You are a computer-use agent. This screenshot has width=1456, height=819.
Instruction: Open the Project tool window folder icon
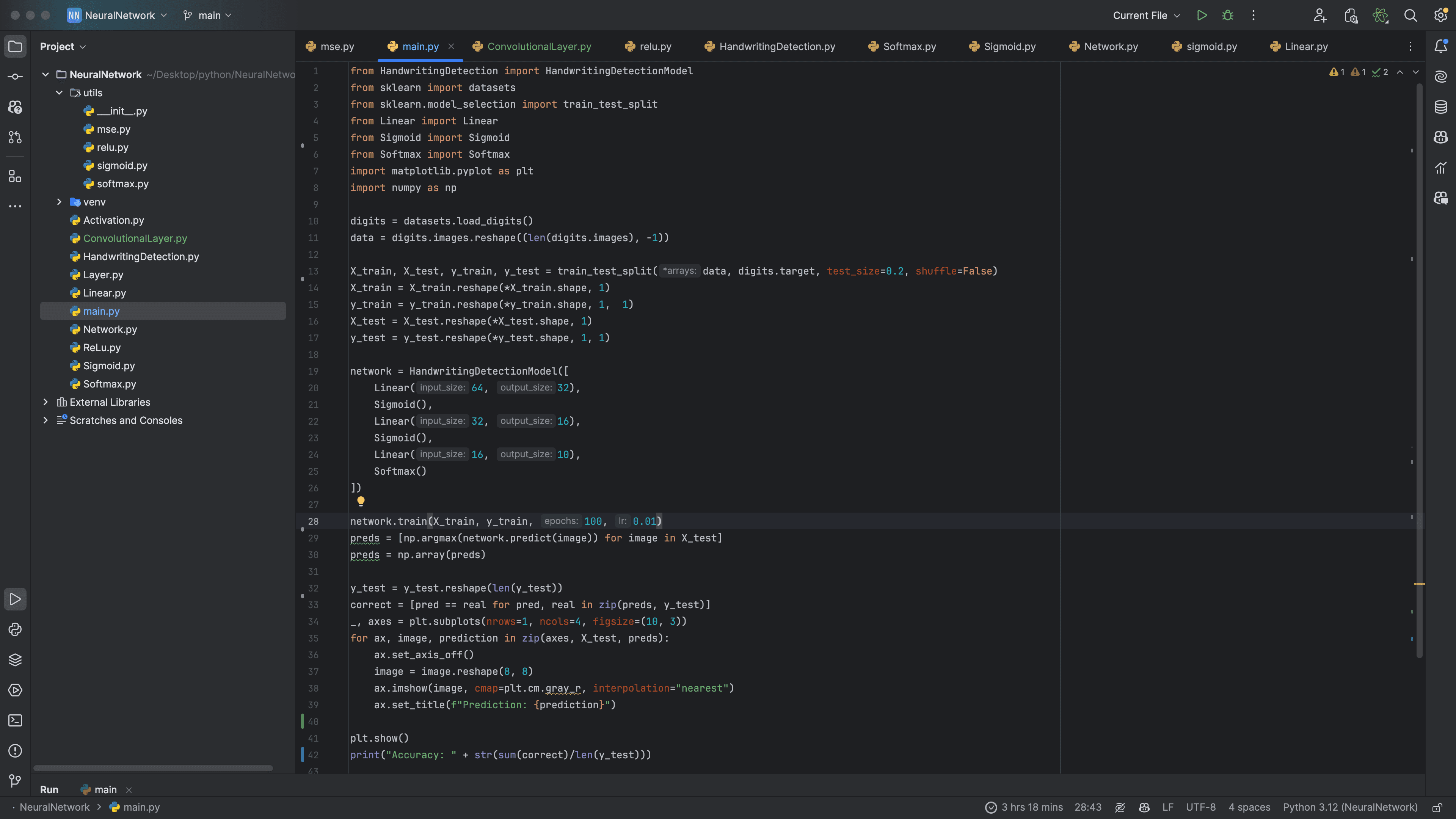[x=15, y=46]
